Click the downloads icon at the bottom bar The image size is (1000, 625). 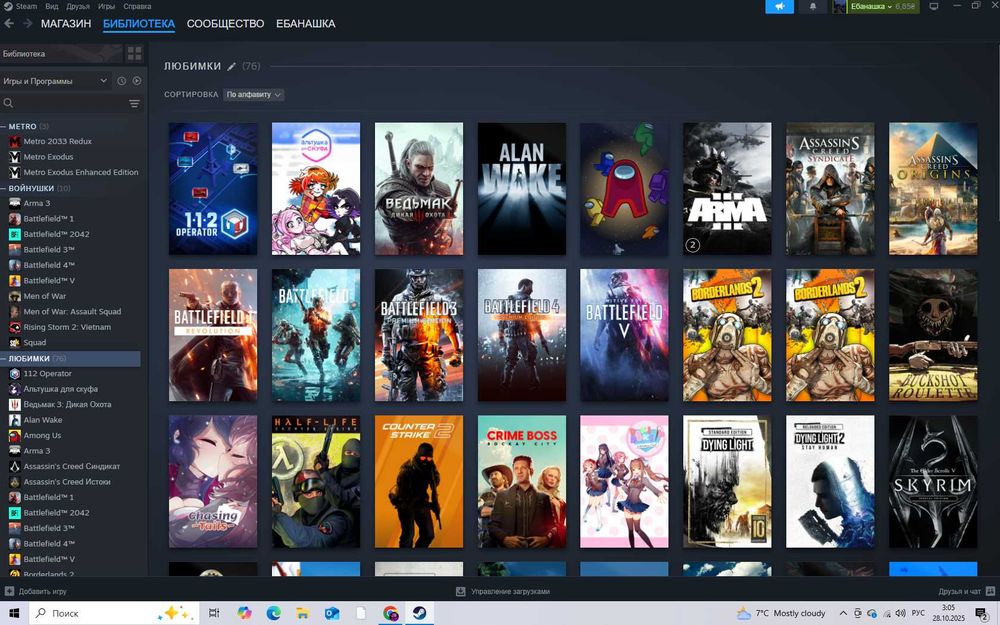pos(460,591)
